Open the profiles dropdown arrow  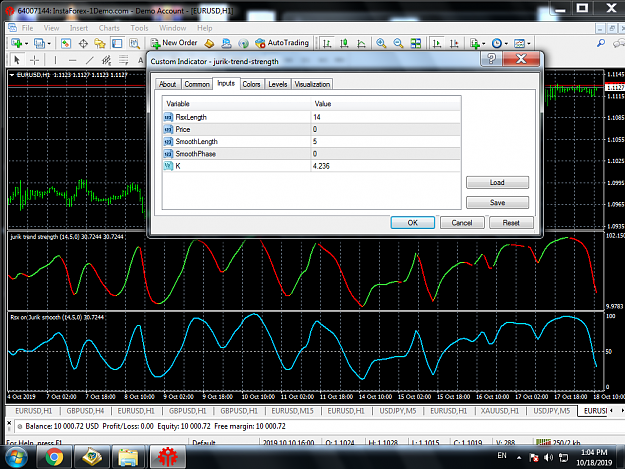(x=49, y=43)
